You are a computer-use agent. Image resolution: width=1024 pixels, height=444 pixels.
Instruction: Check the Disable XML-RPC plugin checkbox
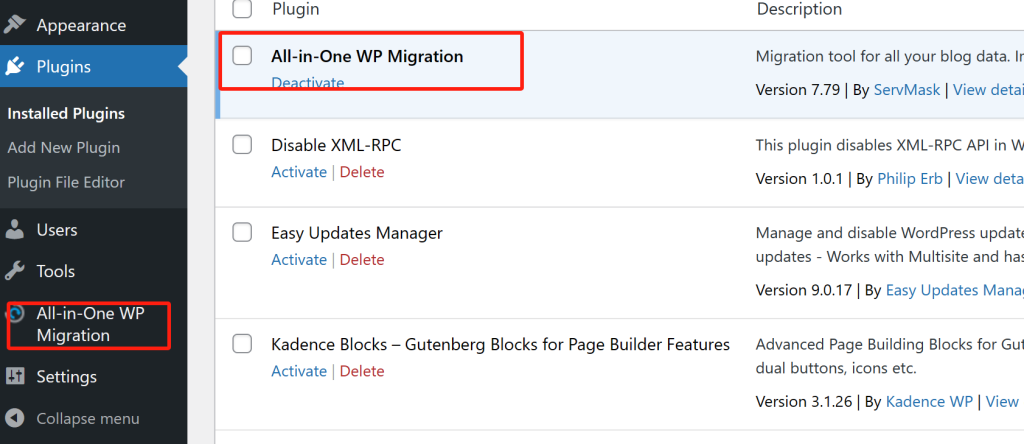[x=242, y=144]
